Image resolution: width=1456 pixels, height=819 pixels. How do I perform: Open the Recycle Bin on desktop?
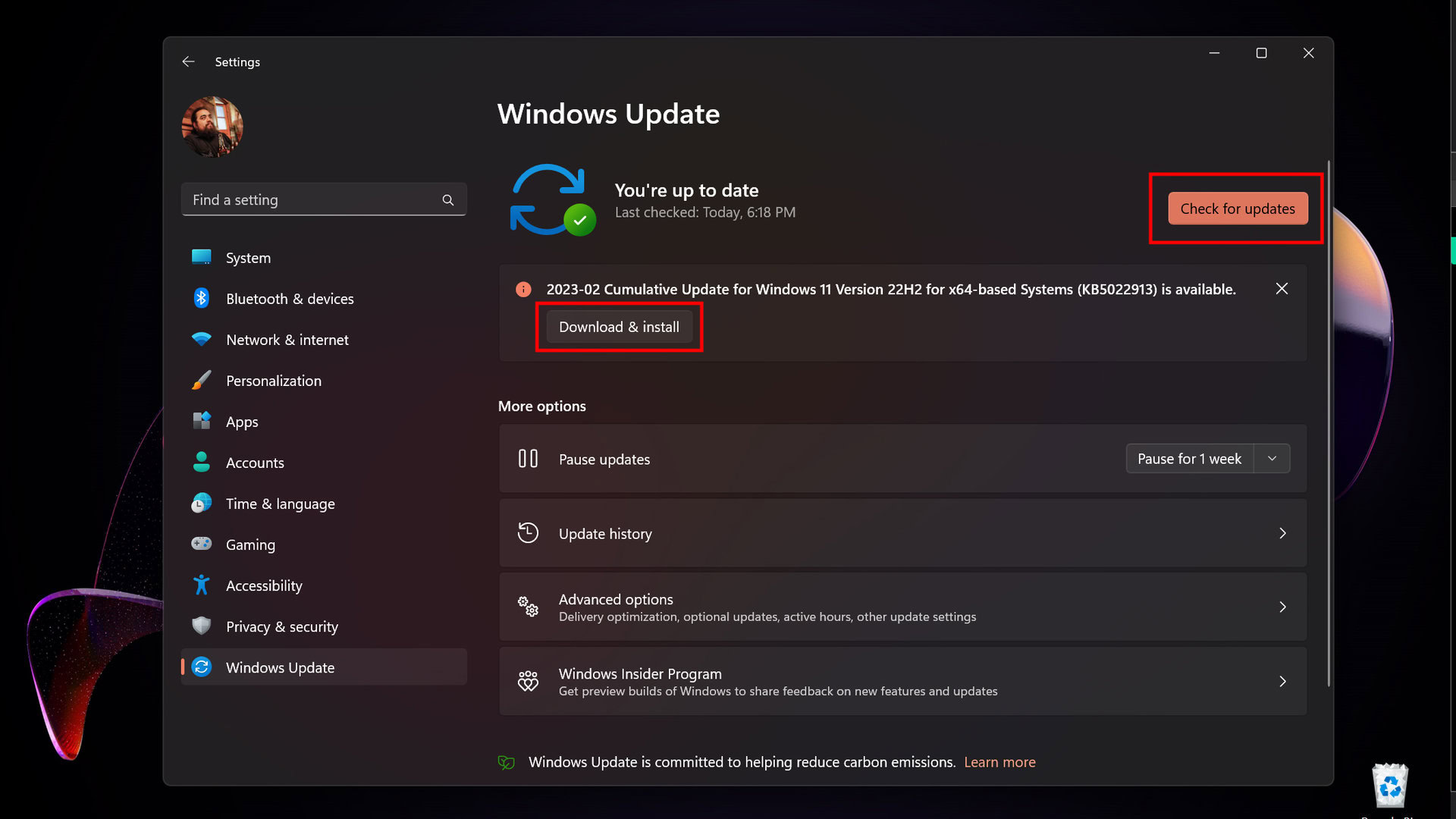tap(1390, 786)
